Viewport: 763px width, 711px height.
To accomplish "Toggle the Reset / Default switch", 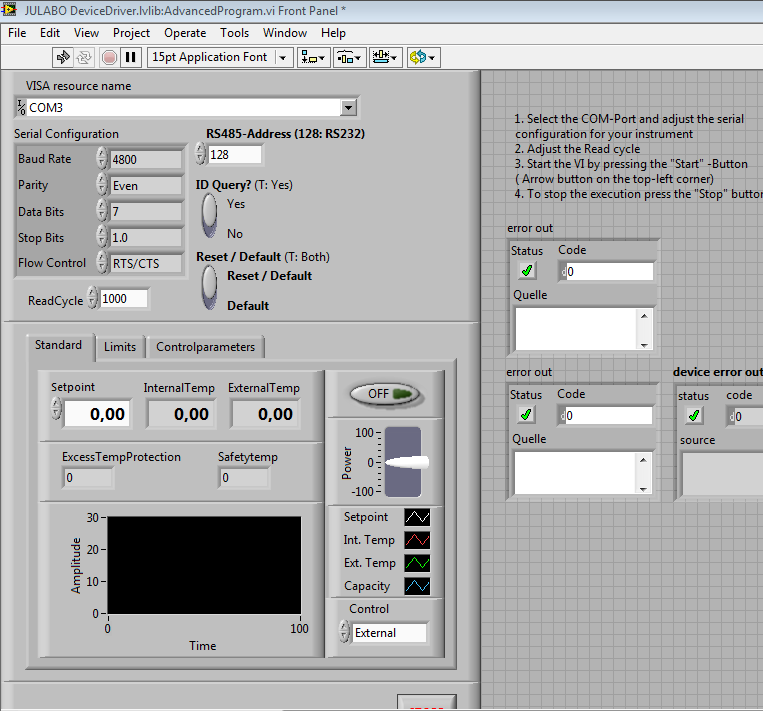I will (x=210, y=288).
